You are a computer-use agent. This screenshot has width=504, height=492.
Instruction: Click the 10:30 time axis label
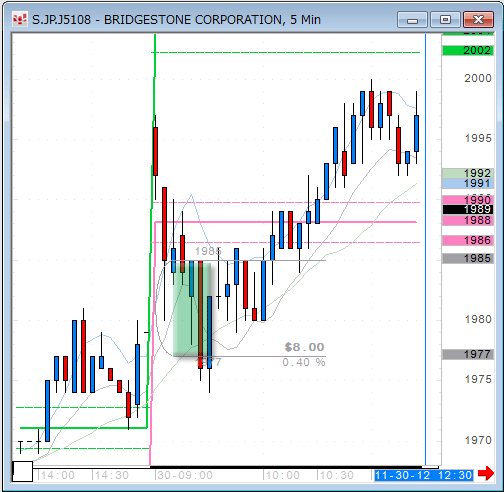336,475
